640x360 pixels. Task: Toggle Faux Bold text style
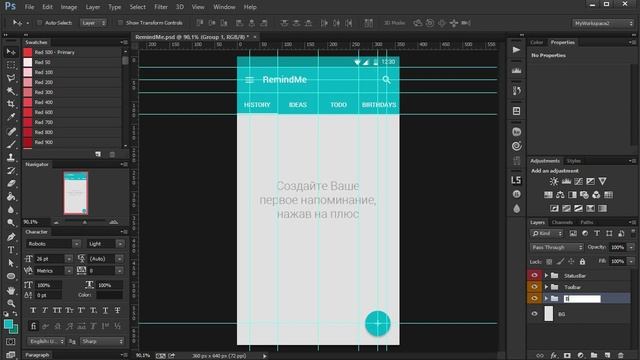33,311
